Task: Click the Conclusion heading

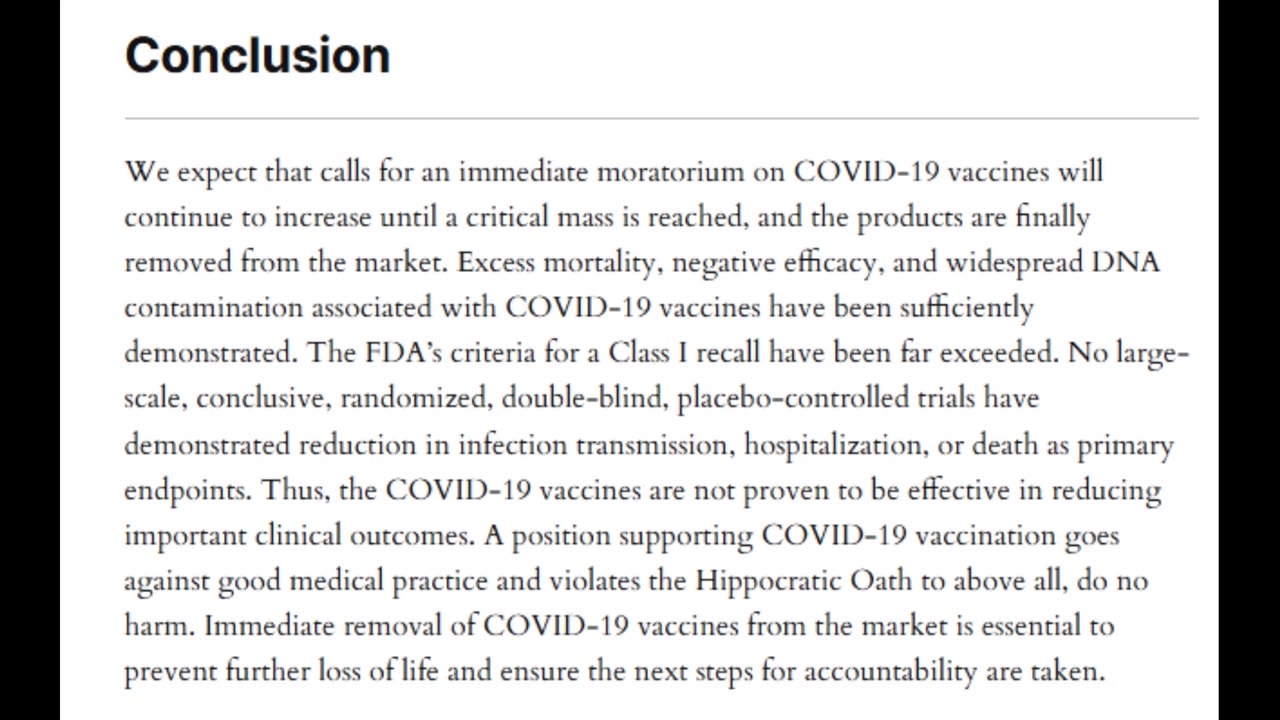Action: click(257, 55)
